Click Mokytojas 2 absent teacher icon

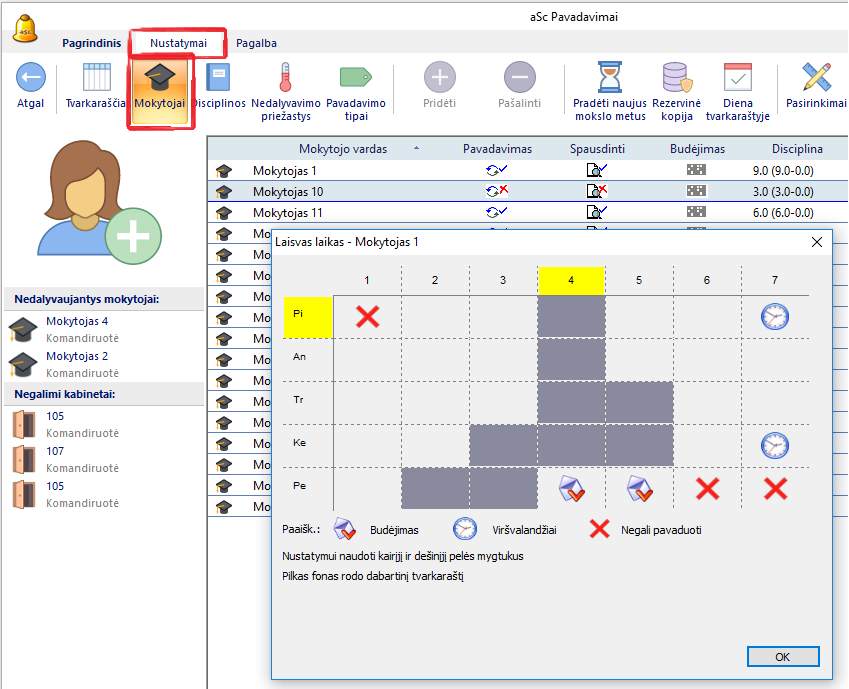pos(22,364)
